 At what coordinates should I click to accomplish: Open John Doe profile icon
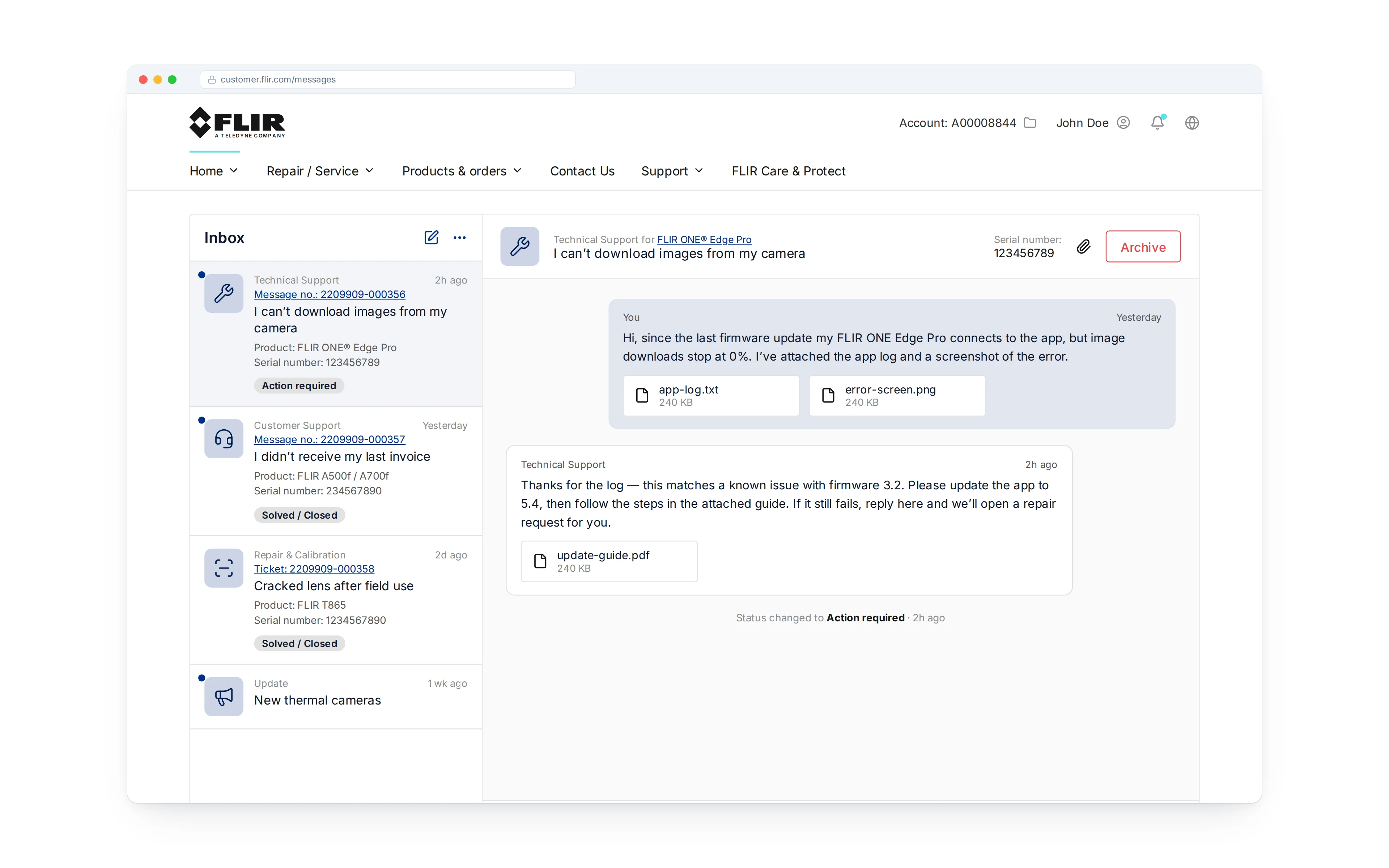tap(1123, 123)
